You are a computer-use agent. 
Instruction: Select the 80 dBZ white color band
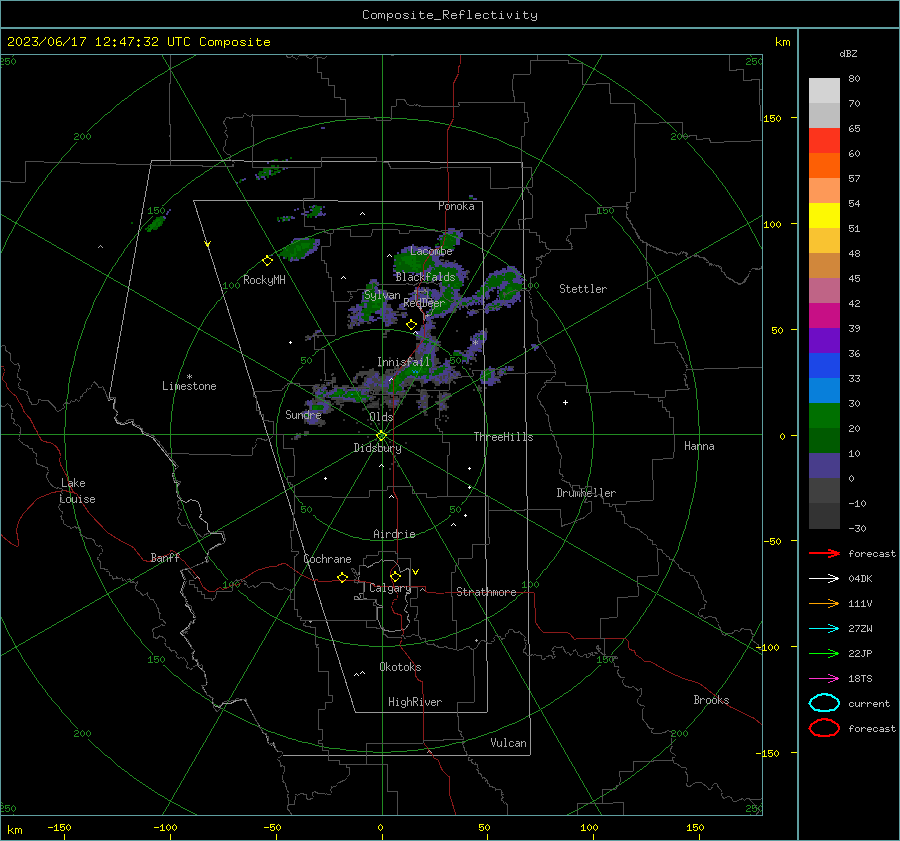(x=824, y=91)
